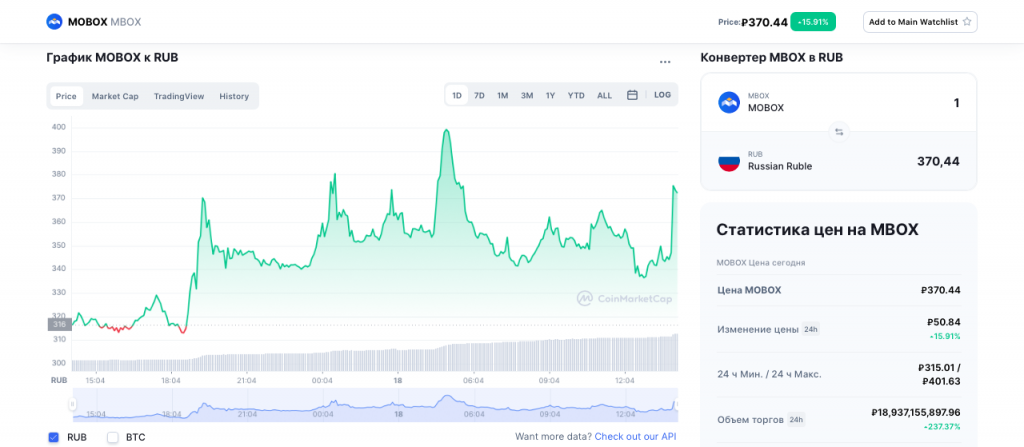This screenshot has height=447, width=1024.
Task: Open the History tab
Action: 234,96
